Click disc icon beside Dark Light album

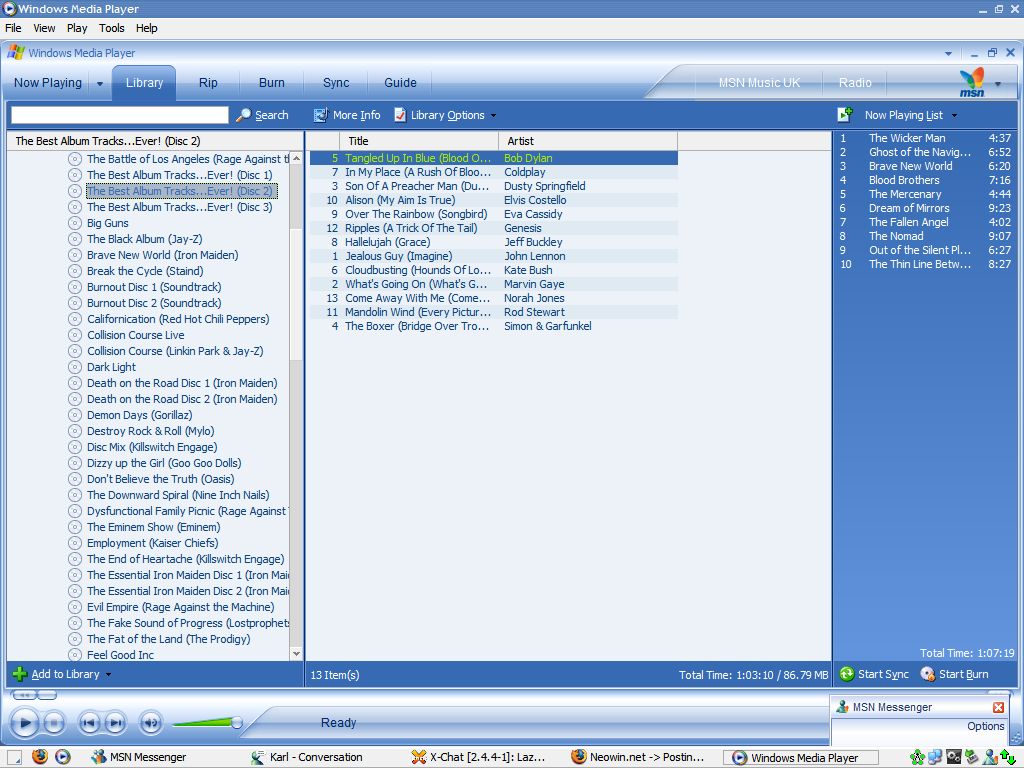(75, 367)
